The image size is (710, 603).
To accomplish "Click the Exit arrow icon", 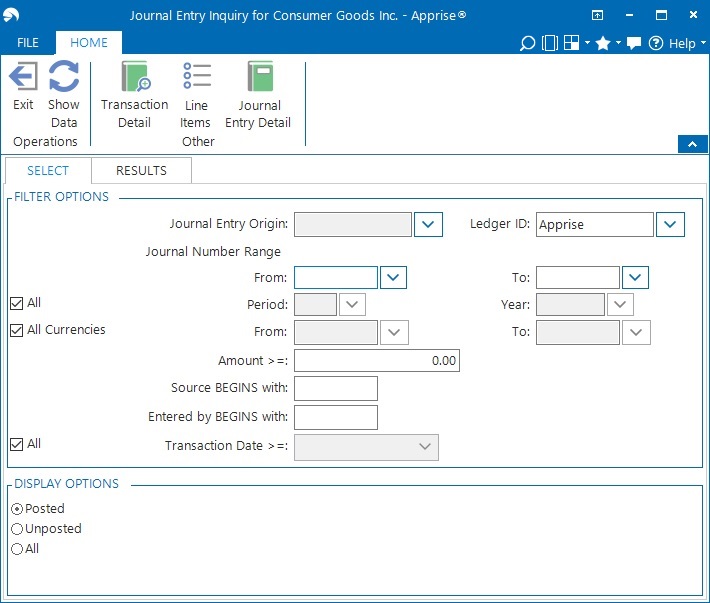I will pos(23,76).
